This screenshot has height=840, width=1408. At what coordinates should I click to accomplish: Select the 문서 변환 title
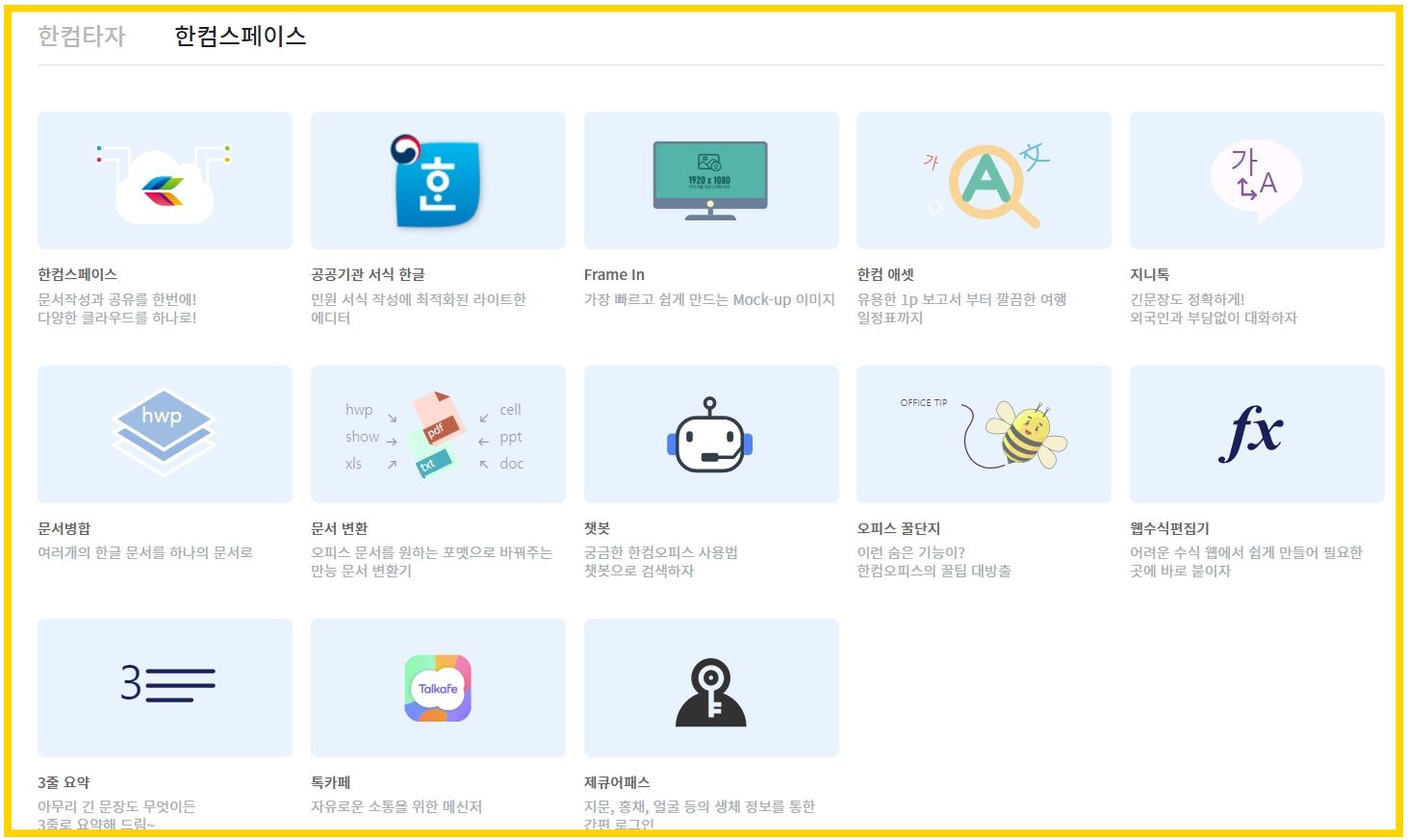coord(339,528)
